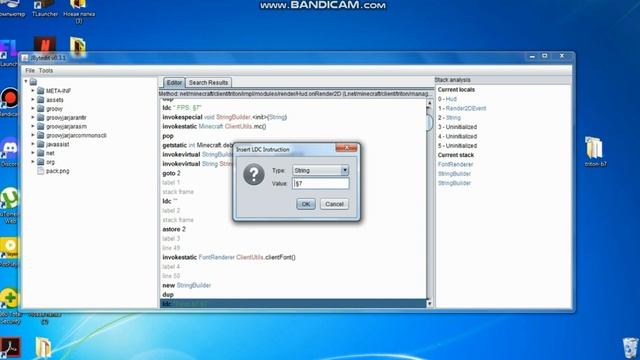Image resolution: width=640 pixels, height=360 pixels.
Task: Select the META-INF folder icon
Action: (40, 91)
